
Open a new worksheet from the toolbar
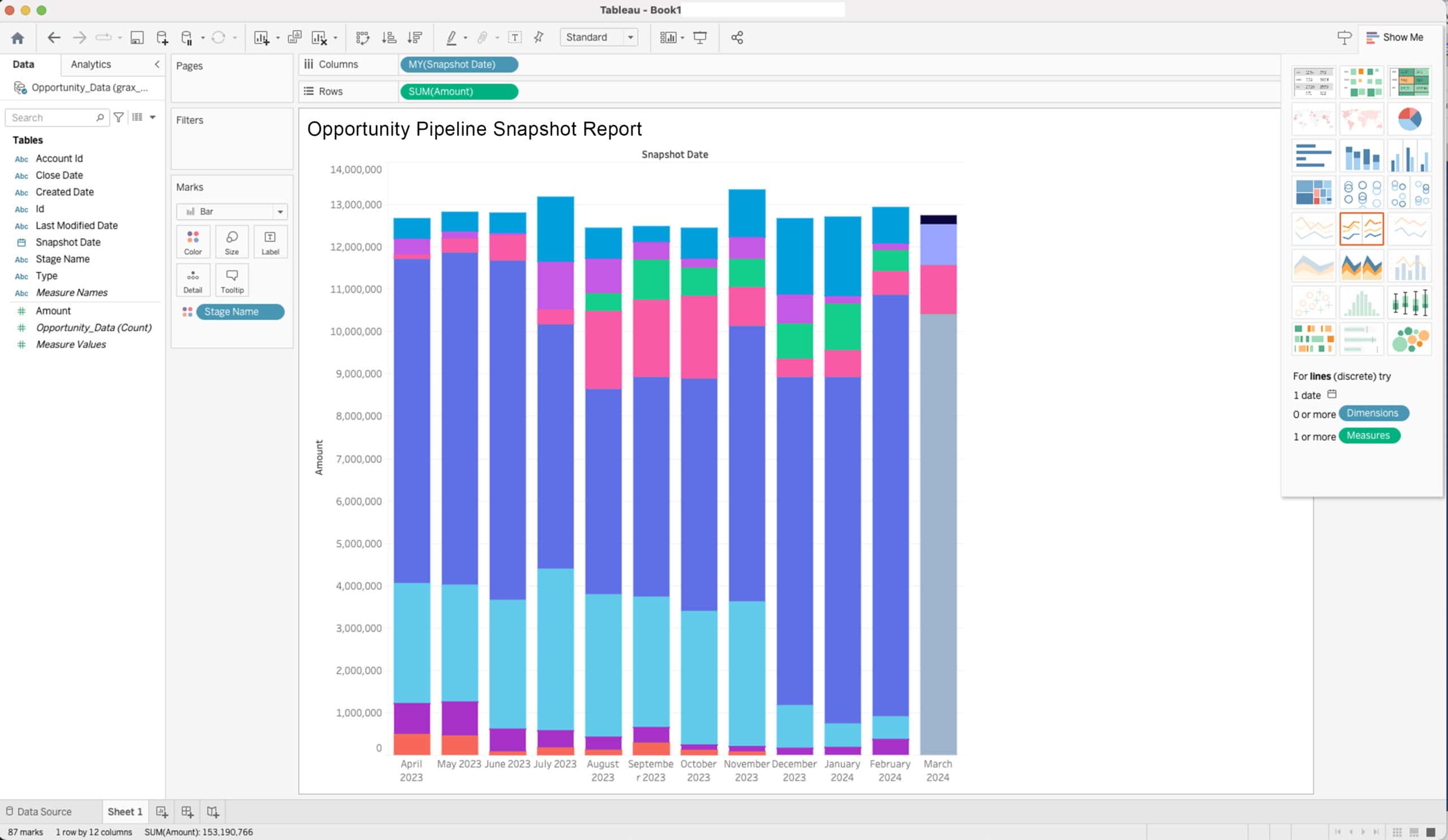pyautogui.click(x=262, y=37)
